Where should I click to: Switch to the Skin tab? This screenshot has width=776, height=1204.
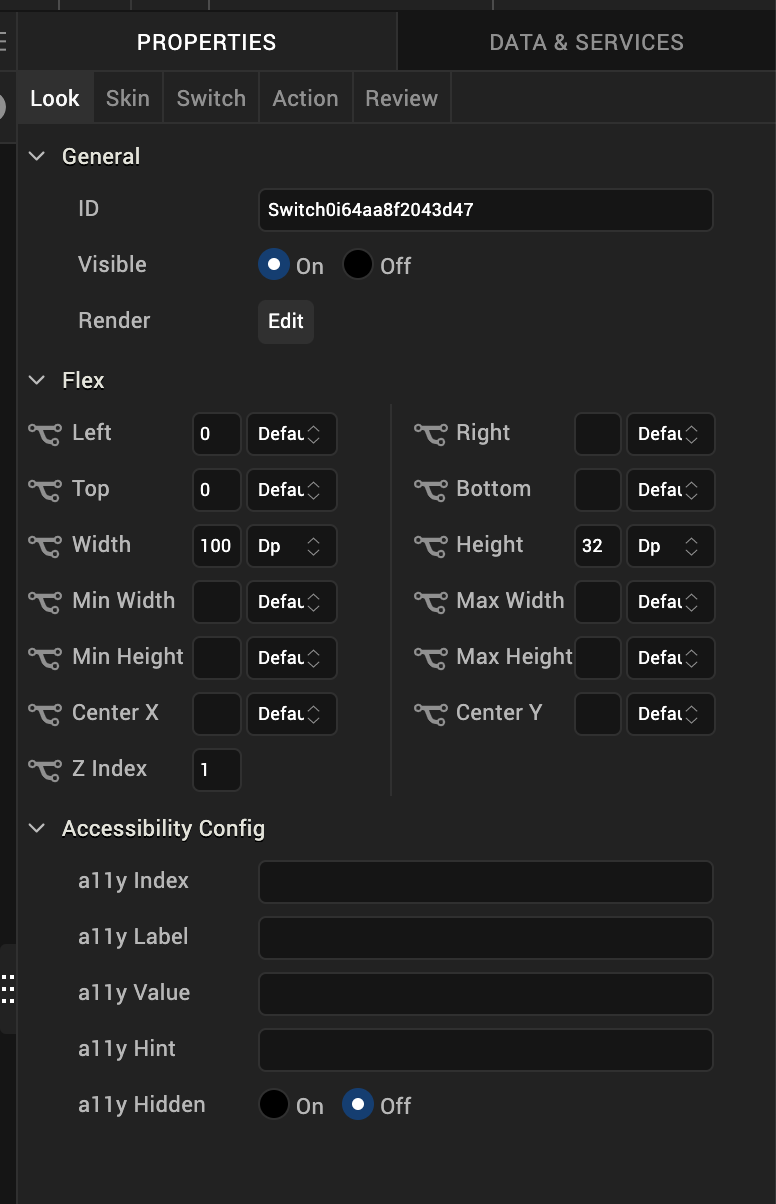point(128,98)
